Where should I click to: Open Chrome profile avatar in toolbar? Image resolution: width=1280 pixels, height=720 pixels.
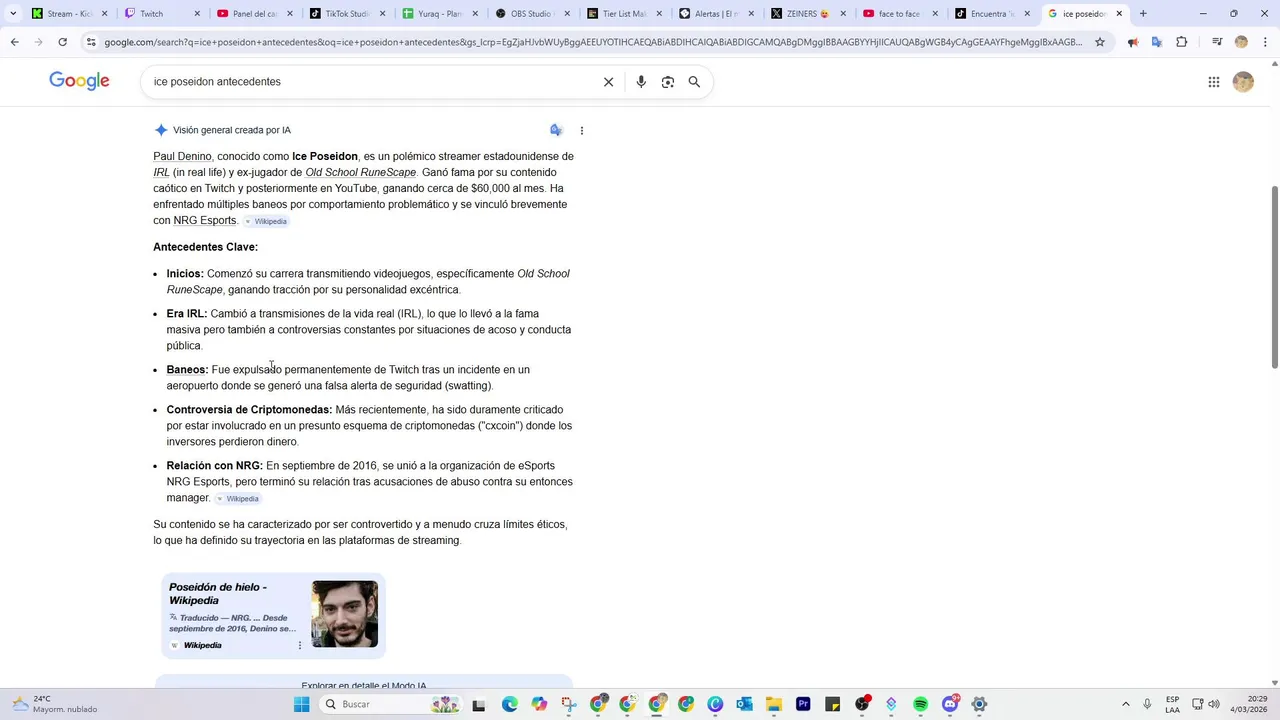tap(1241, 42)
